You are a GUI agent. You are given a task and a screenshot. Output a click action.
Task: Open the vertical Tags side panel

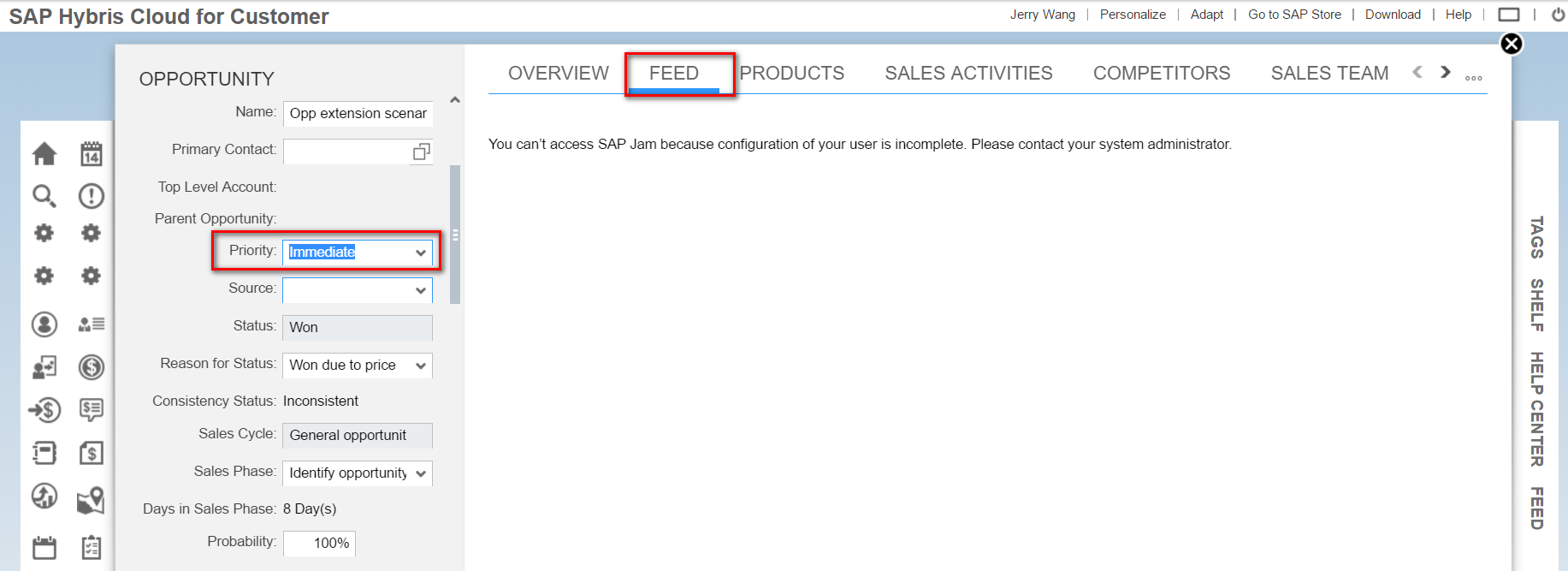point(1537,237)
